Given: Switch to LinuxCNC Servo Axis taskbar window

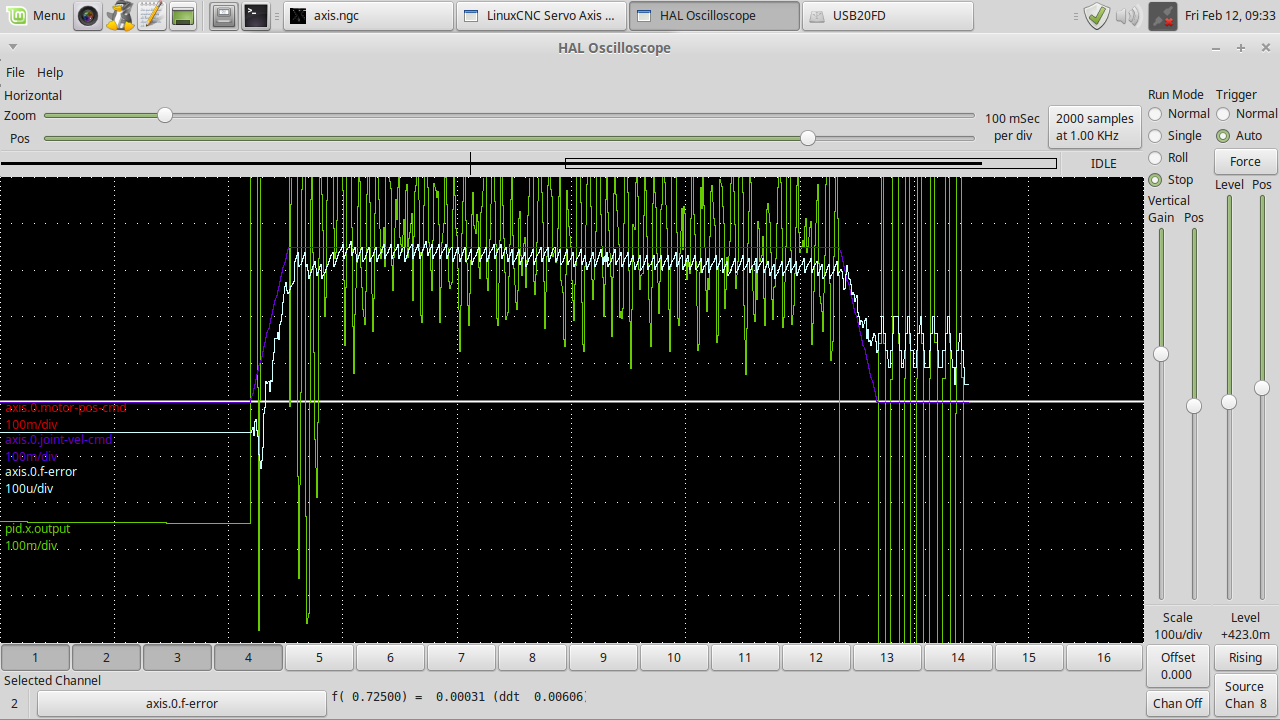Looking at the screenshot, I should (x=541, y=16).
